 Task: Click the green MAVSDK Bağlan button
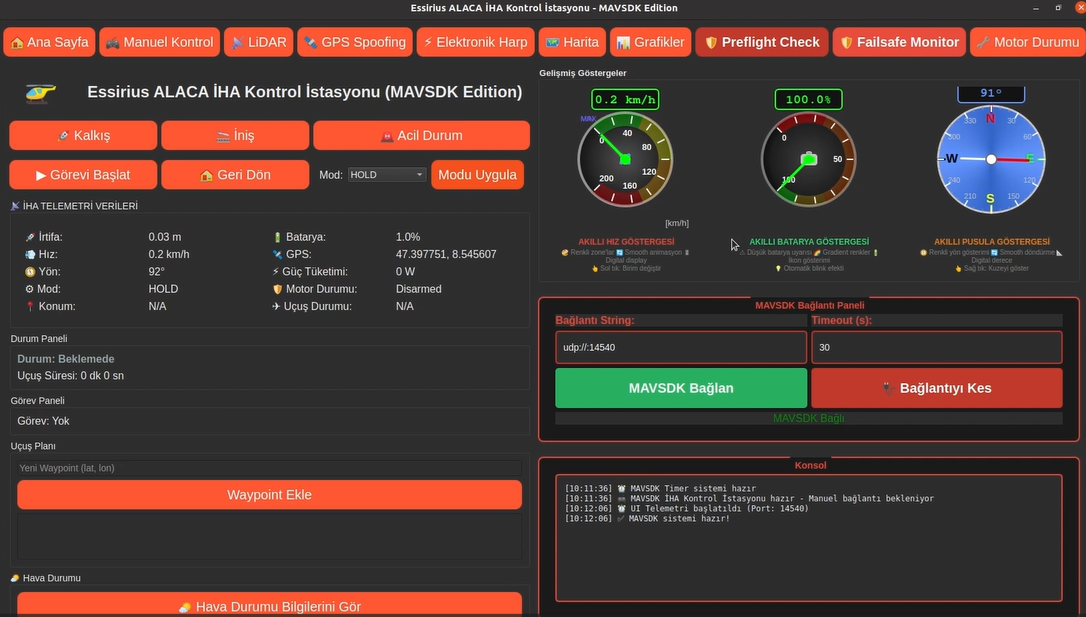(x=681, y=388)
